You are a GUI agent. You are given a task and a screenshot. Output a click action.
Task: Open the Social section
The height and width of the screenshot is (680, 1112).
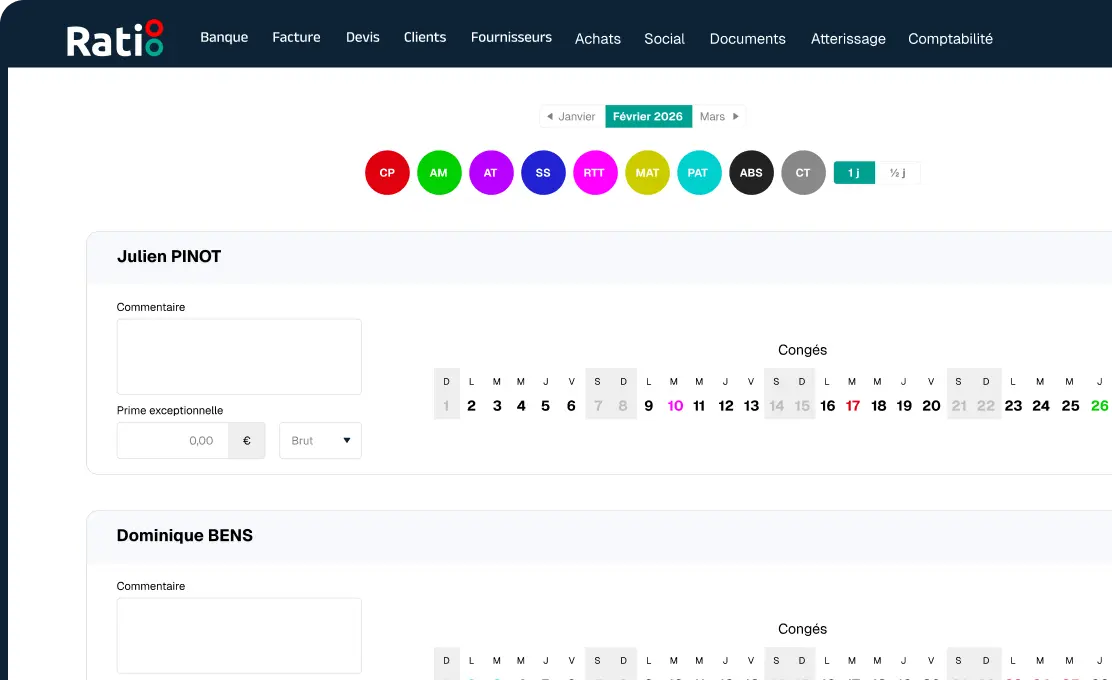tap(665, 39)
